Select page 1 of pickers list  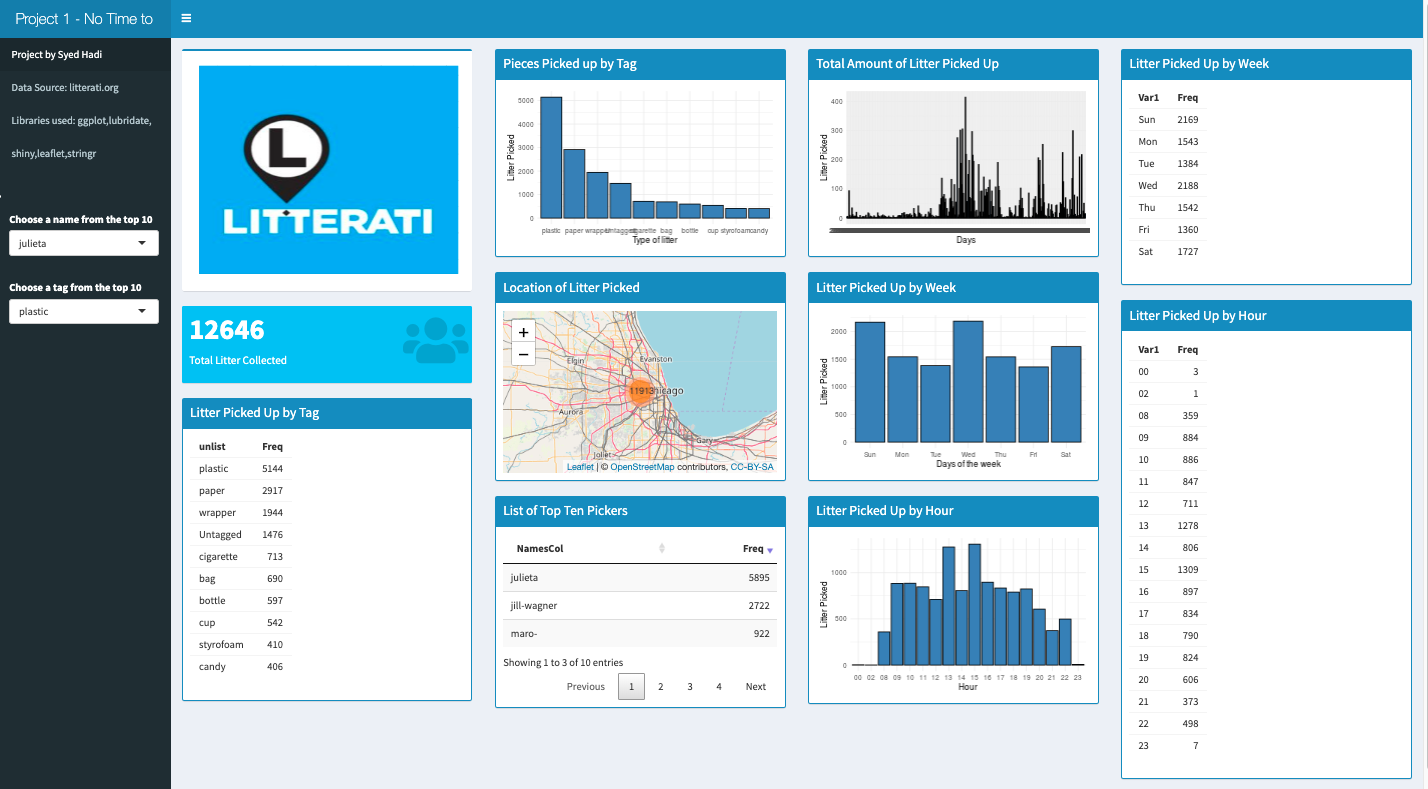(x=631, y=686)
